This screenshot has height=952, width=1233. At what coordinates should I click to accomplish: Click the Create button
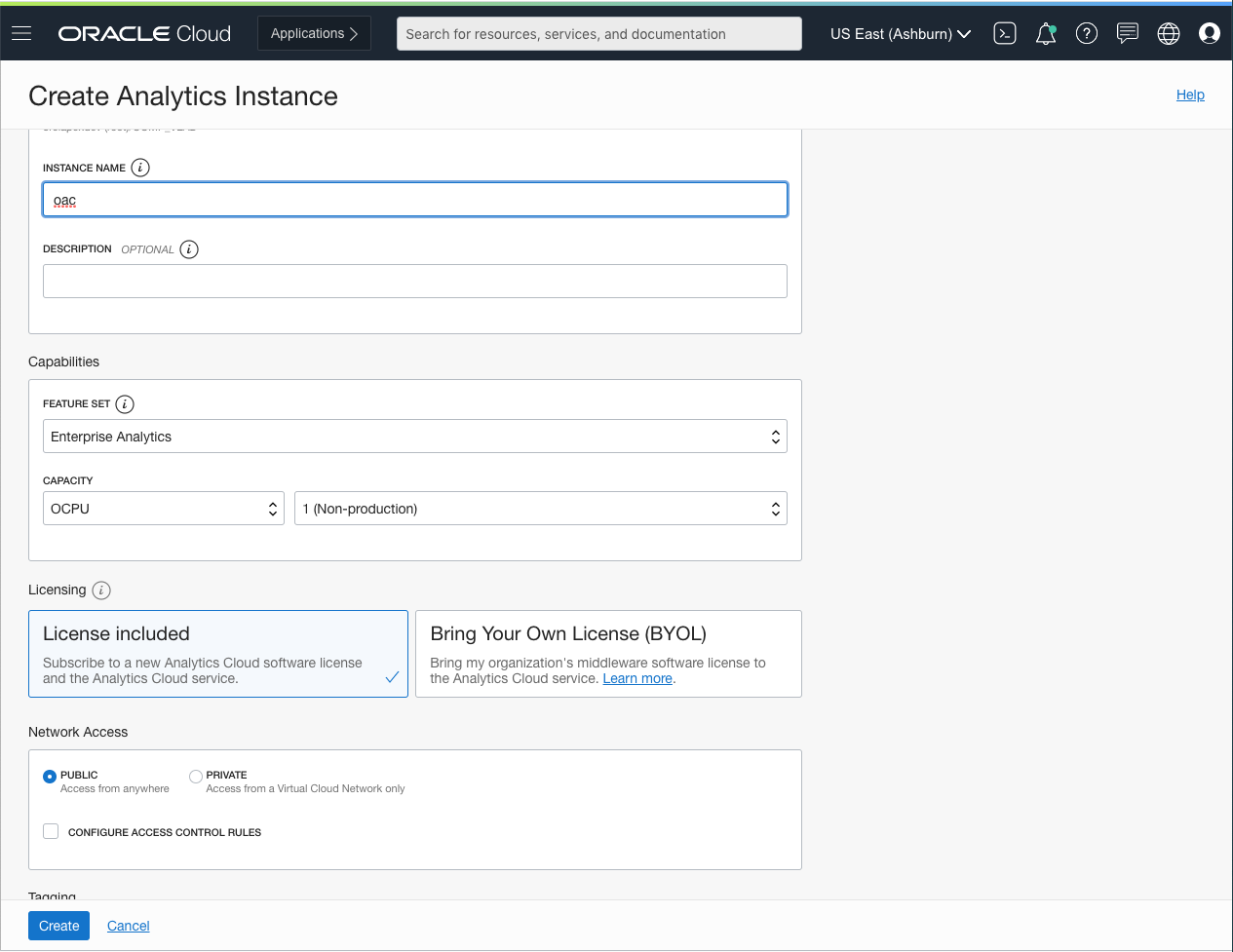point(58,925)
